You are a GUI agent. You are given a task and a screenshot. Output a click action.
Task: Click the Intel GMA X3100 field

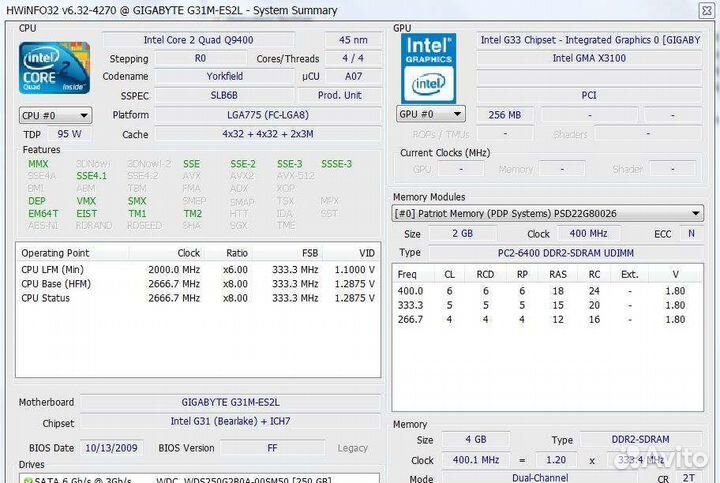(590, 58)
